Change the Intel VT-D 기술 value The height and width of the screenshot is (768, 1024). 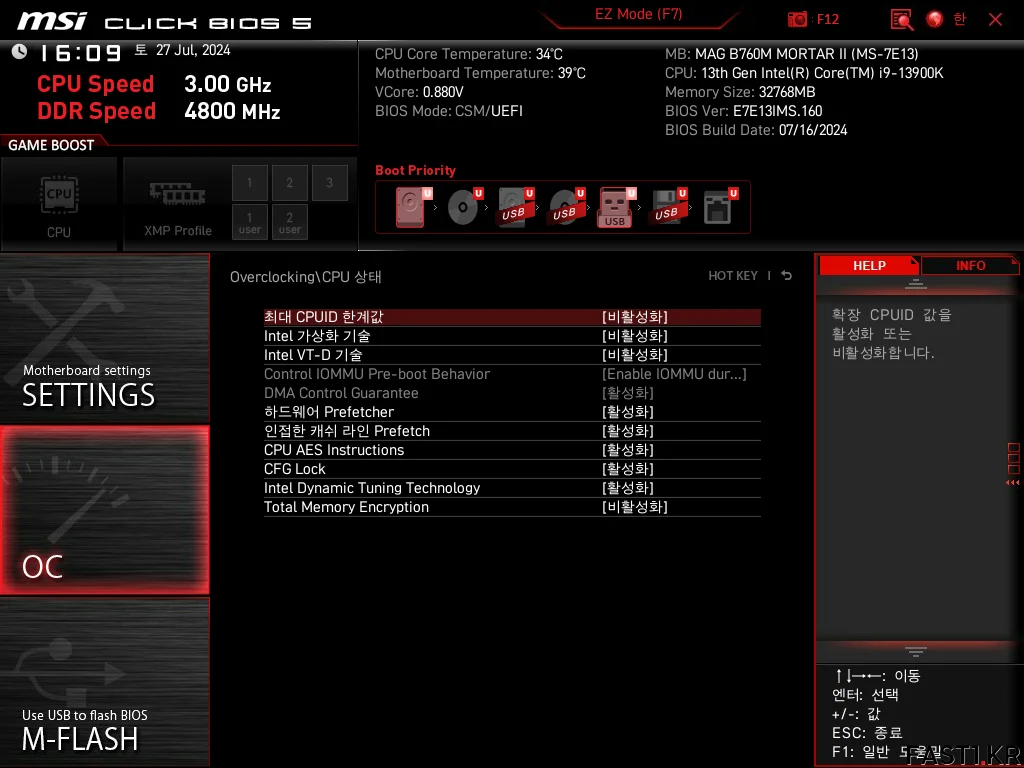point(635,355)
